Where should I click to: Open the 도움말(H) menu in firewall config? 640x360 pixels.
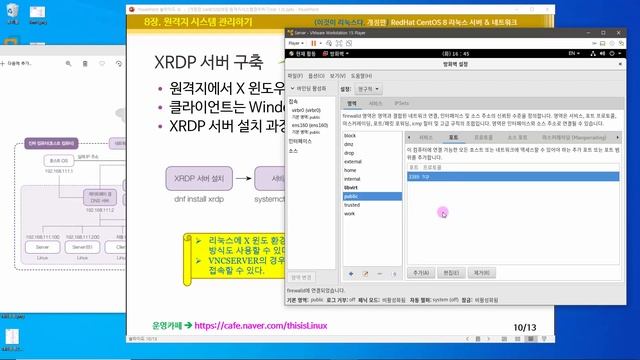361,76
